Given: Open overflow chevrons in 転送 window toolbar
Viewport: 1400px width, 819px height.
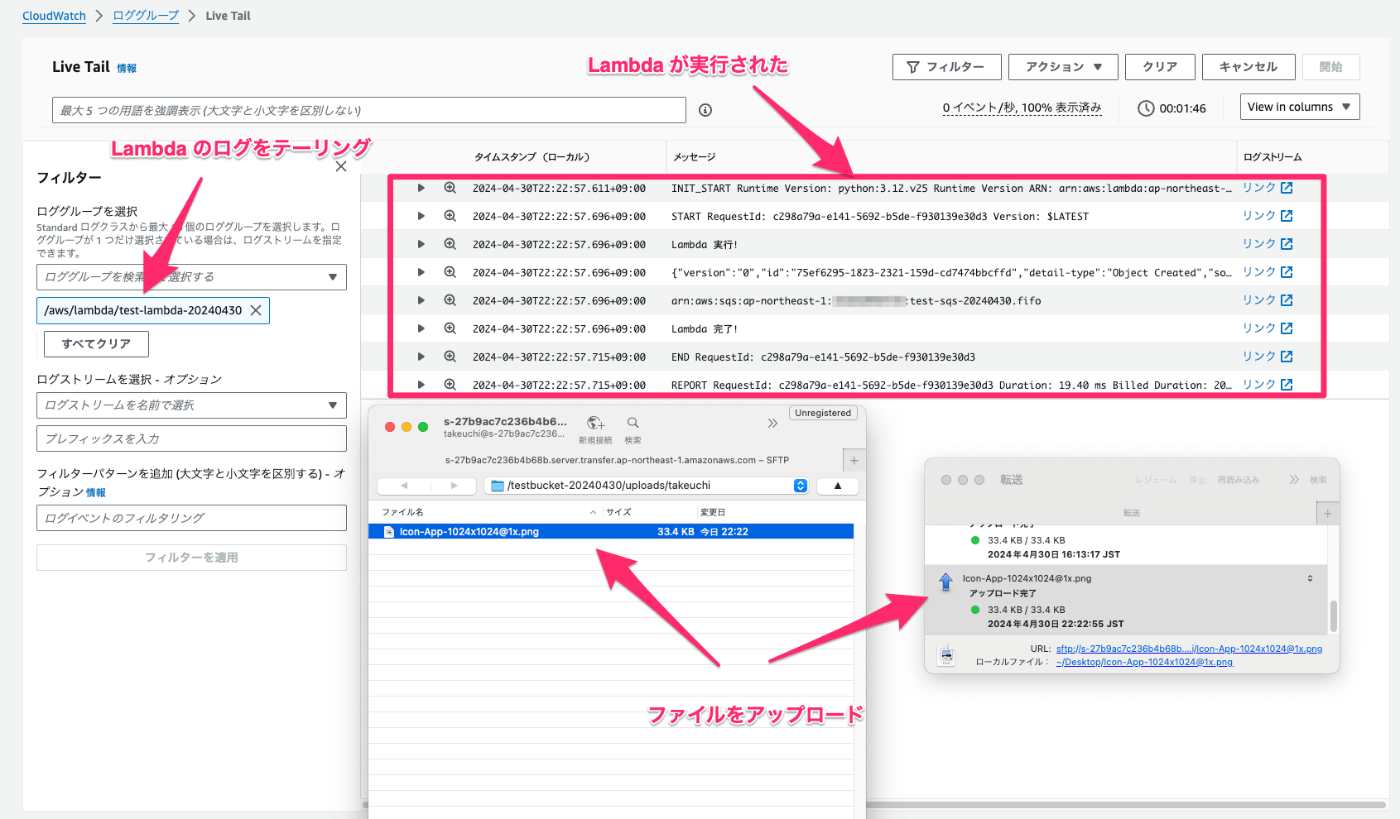Looking at the screenshot, I should (1294, 480).
